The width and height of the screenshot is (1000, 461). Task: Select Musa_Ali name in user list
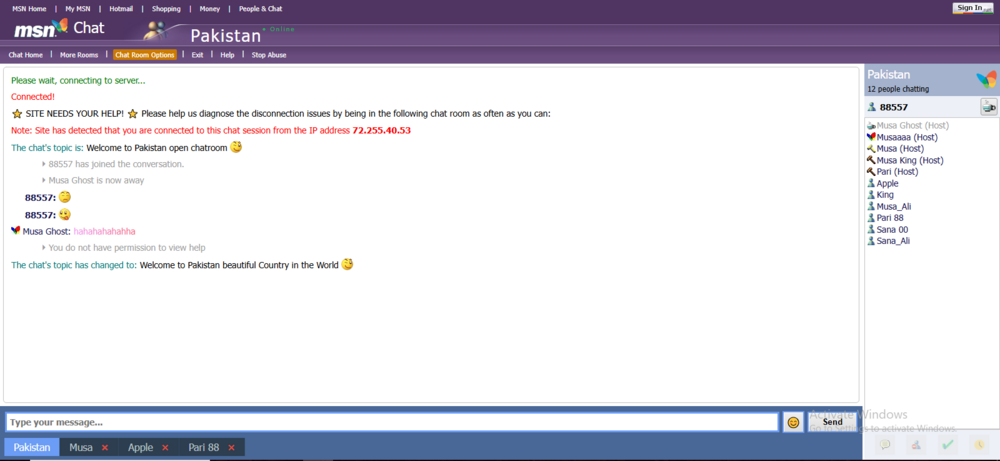click(894, 206)
